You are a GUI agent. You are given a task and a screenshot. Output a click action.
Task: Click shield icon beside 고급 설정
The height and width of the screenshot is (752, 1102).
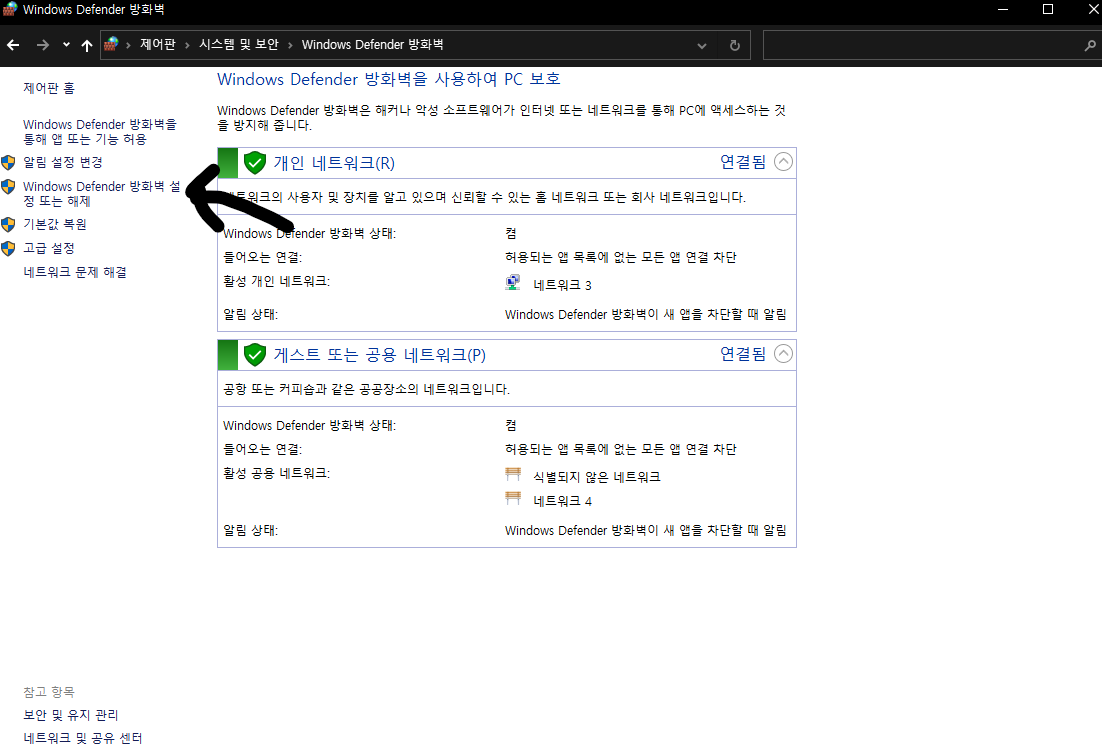(x=8, y=248)
